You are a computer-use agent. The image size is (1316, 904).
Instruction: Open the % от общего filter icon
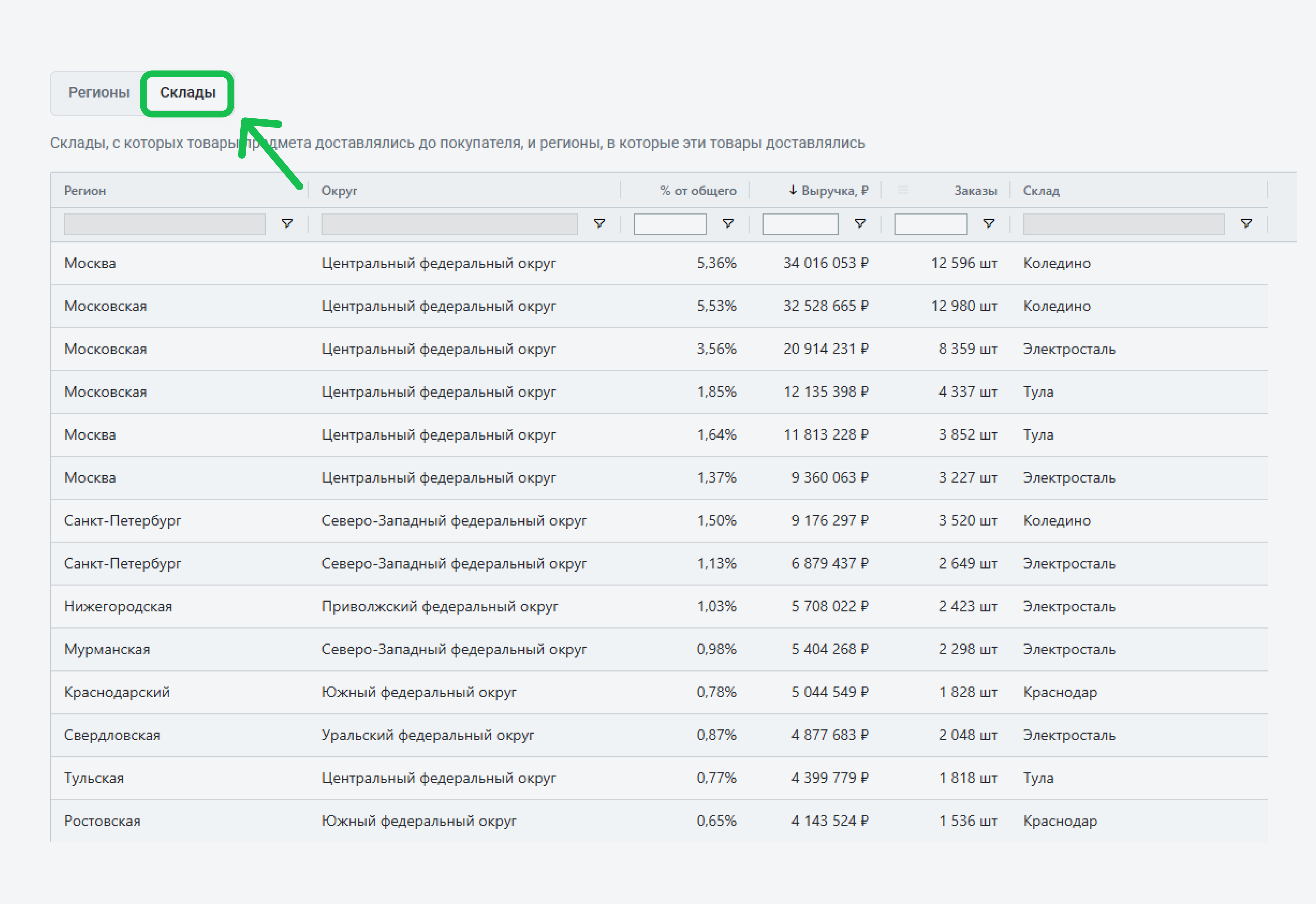click(x=728, y=224)
